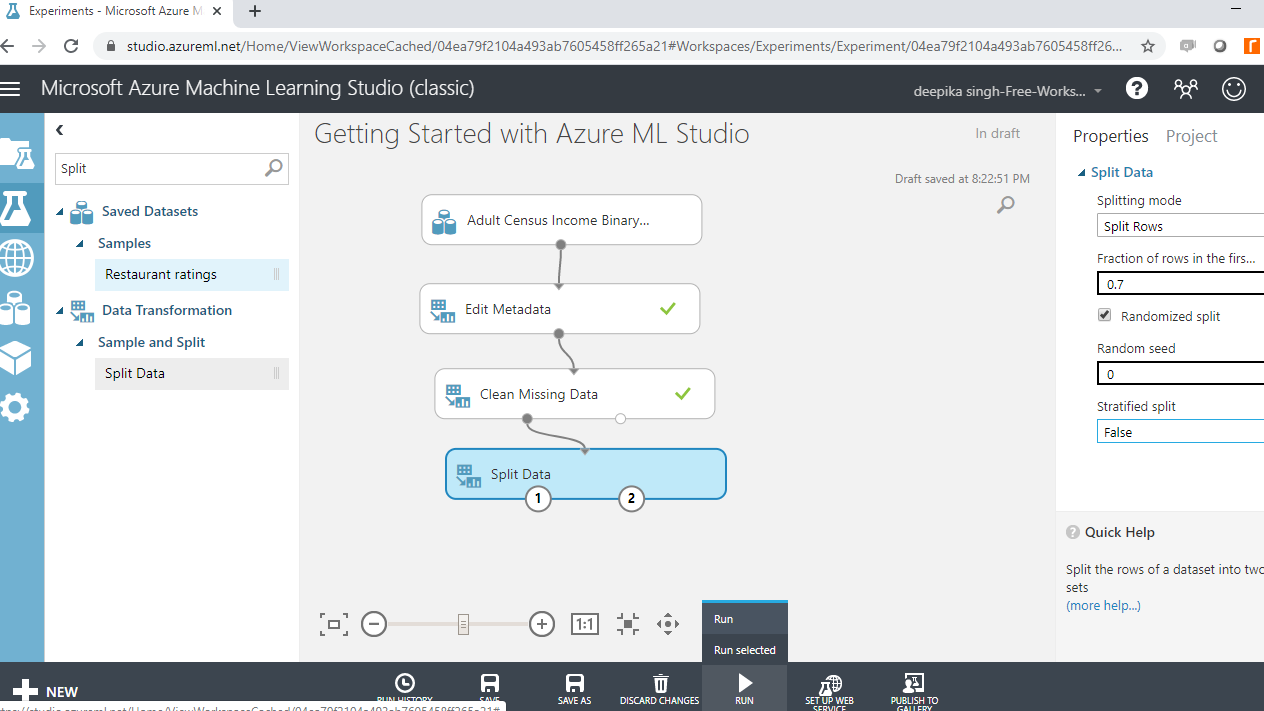Click the Save disk icon
This screenshot has width=1264, height=711.
(490, 683)
